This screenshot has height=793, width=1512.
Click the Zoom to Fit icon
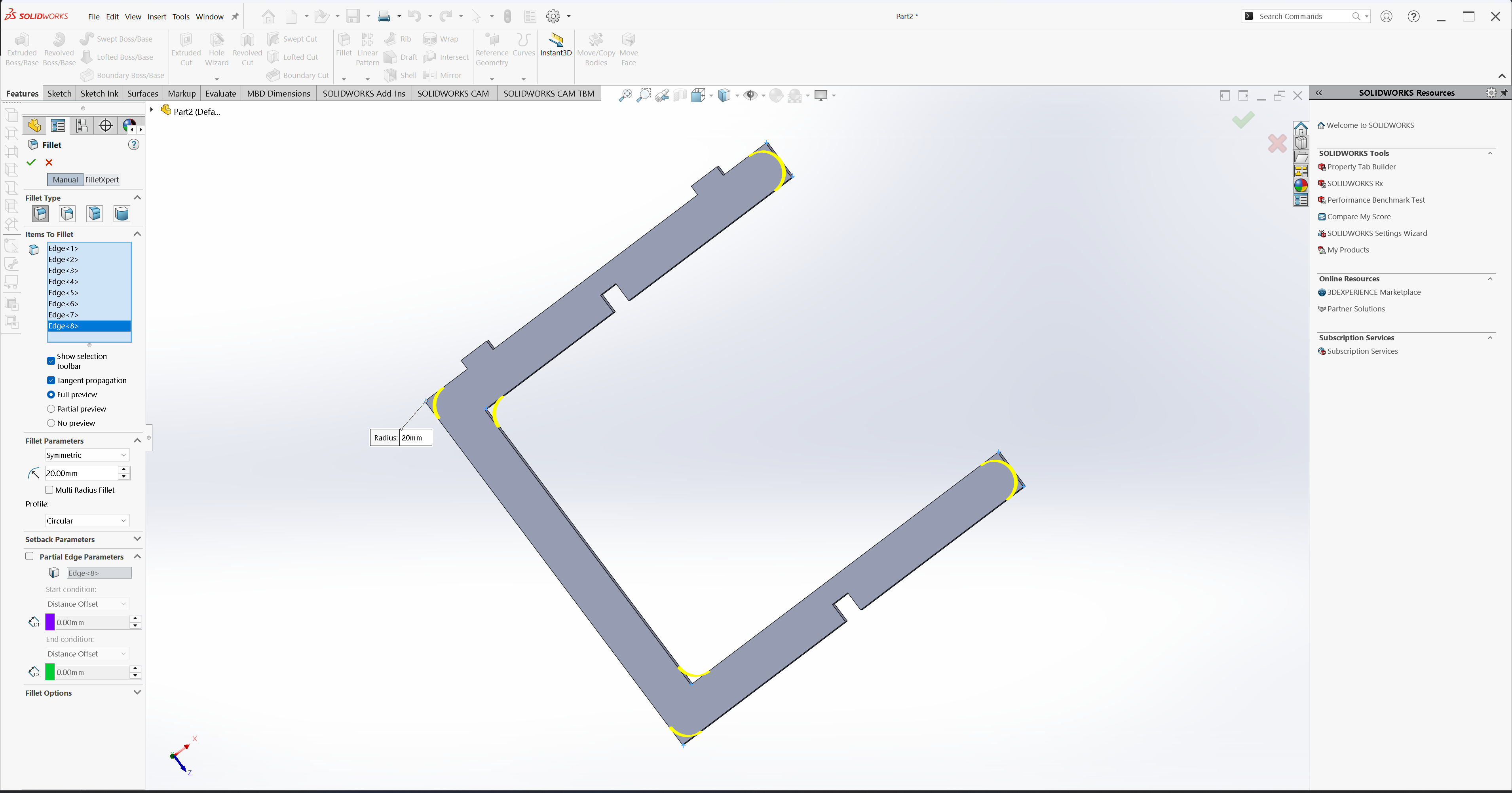pos(625,95)
